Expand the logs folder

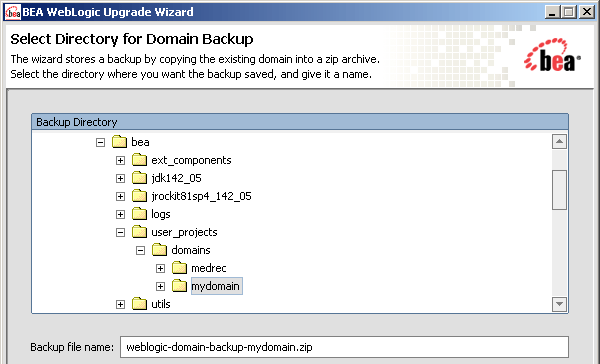(121, 214)
